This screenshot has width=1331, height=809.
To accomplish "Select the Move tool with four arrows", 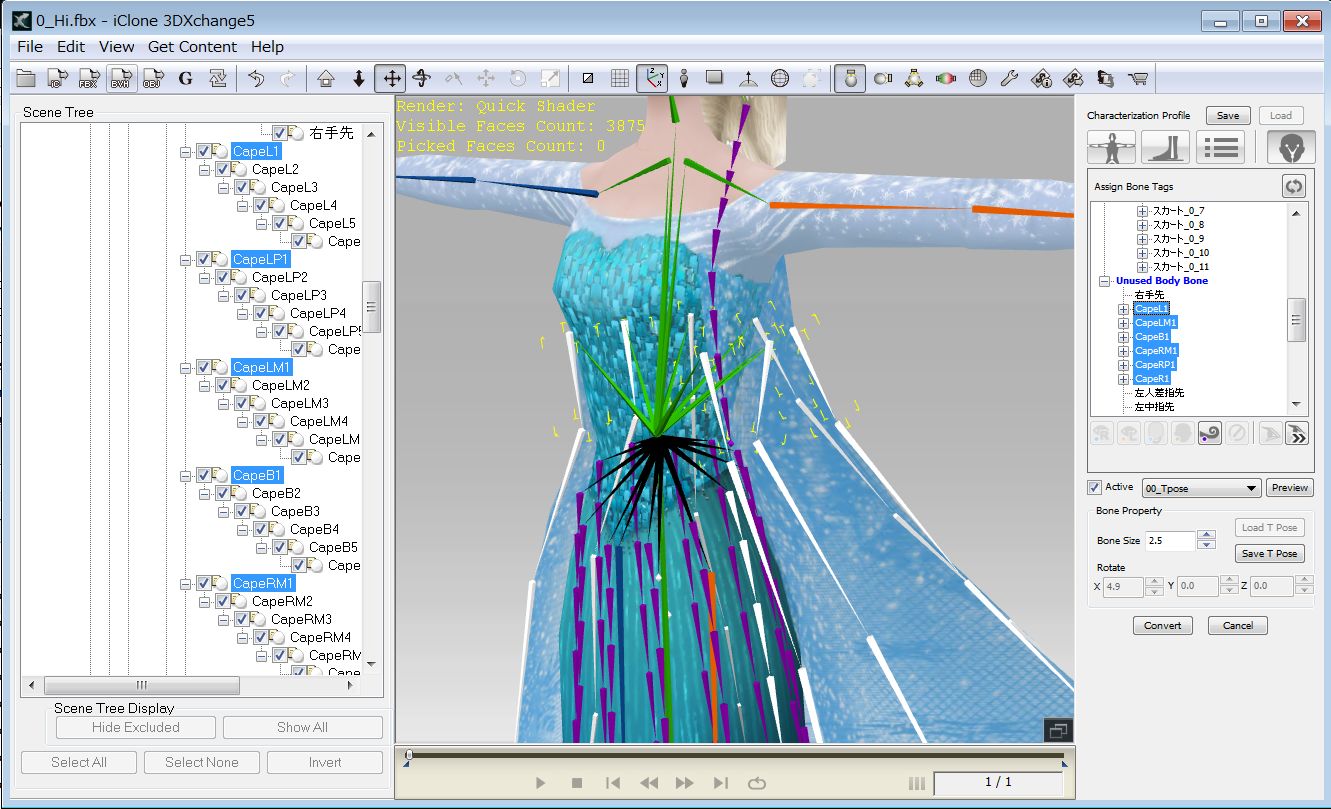I will click(390, 78).
